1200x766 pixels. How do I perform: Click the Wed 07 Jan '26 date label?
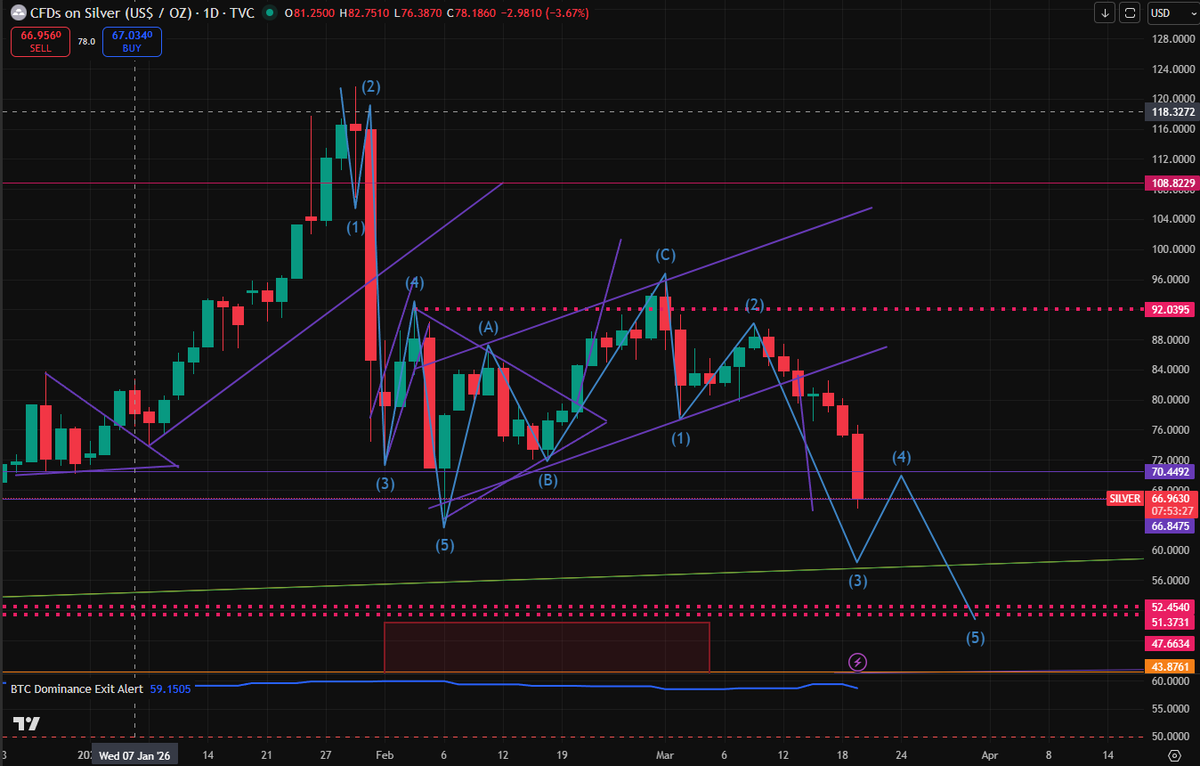point(135,756)
